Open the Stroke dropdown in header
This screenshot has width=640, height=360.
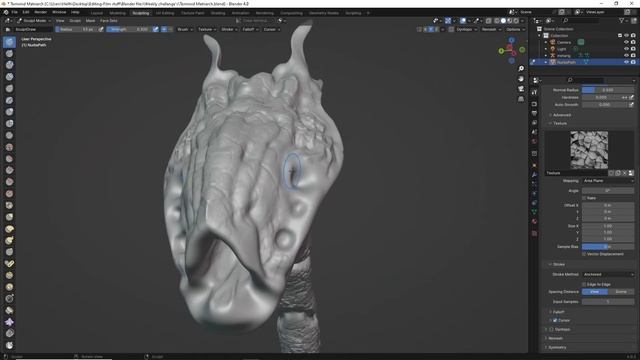click(229, 29)
